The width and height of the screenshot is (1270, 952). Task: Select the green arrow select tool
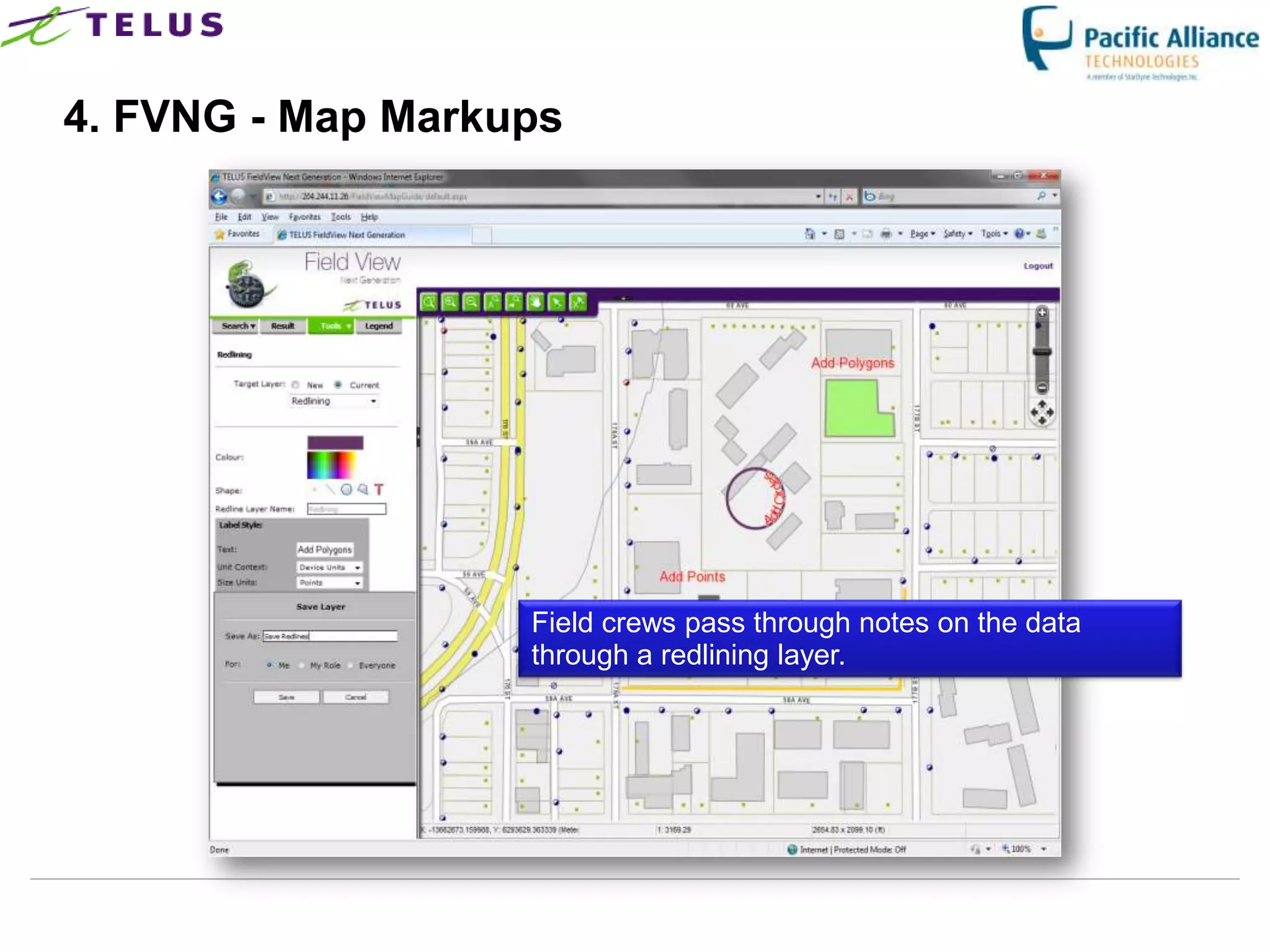tap(557, 302)
